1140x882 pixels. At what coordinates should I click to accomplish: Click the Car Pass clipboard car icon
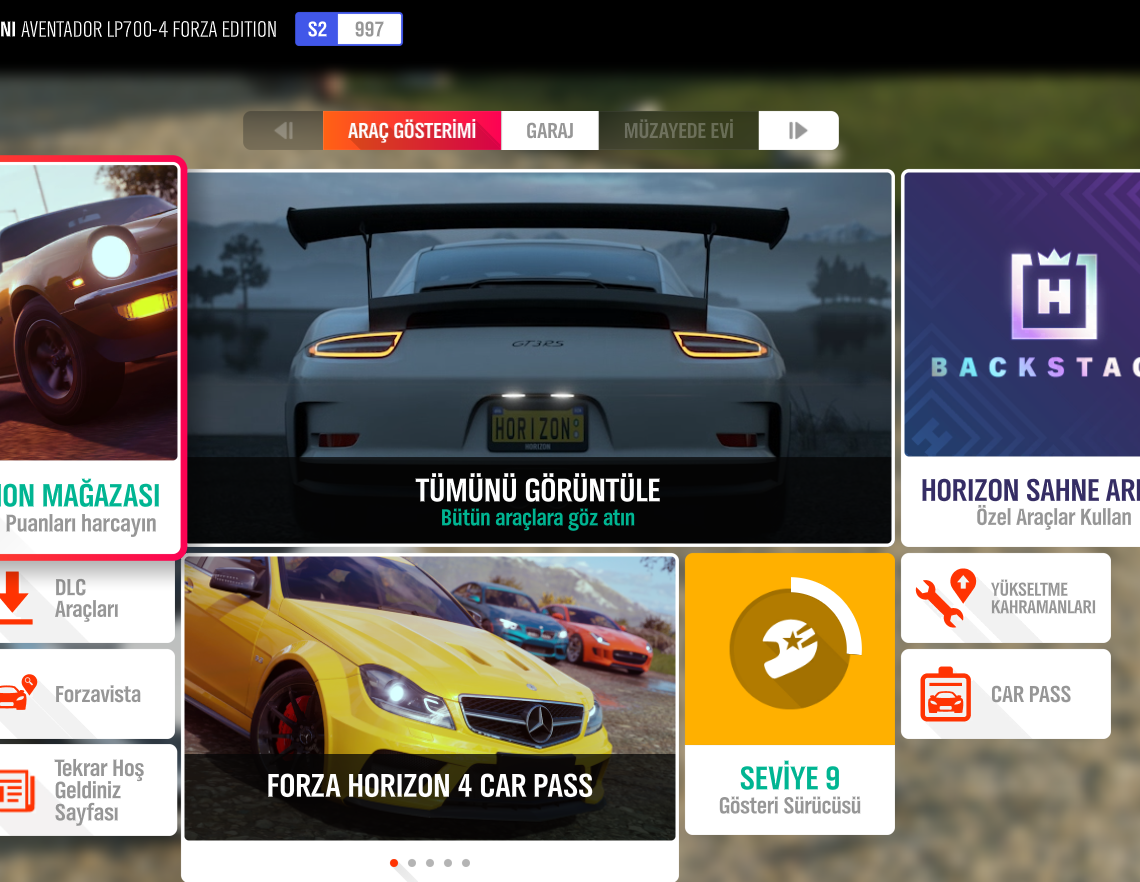[x=945, y=694]
